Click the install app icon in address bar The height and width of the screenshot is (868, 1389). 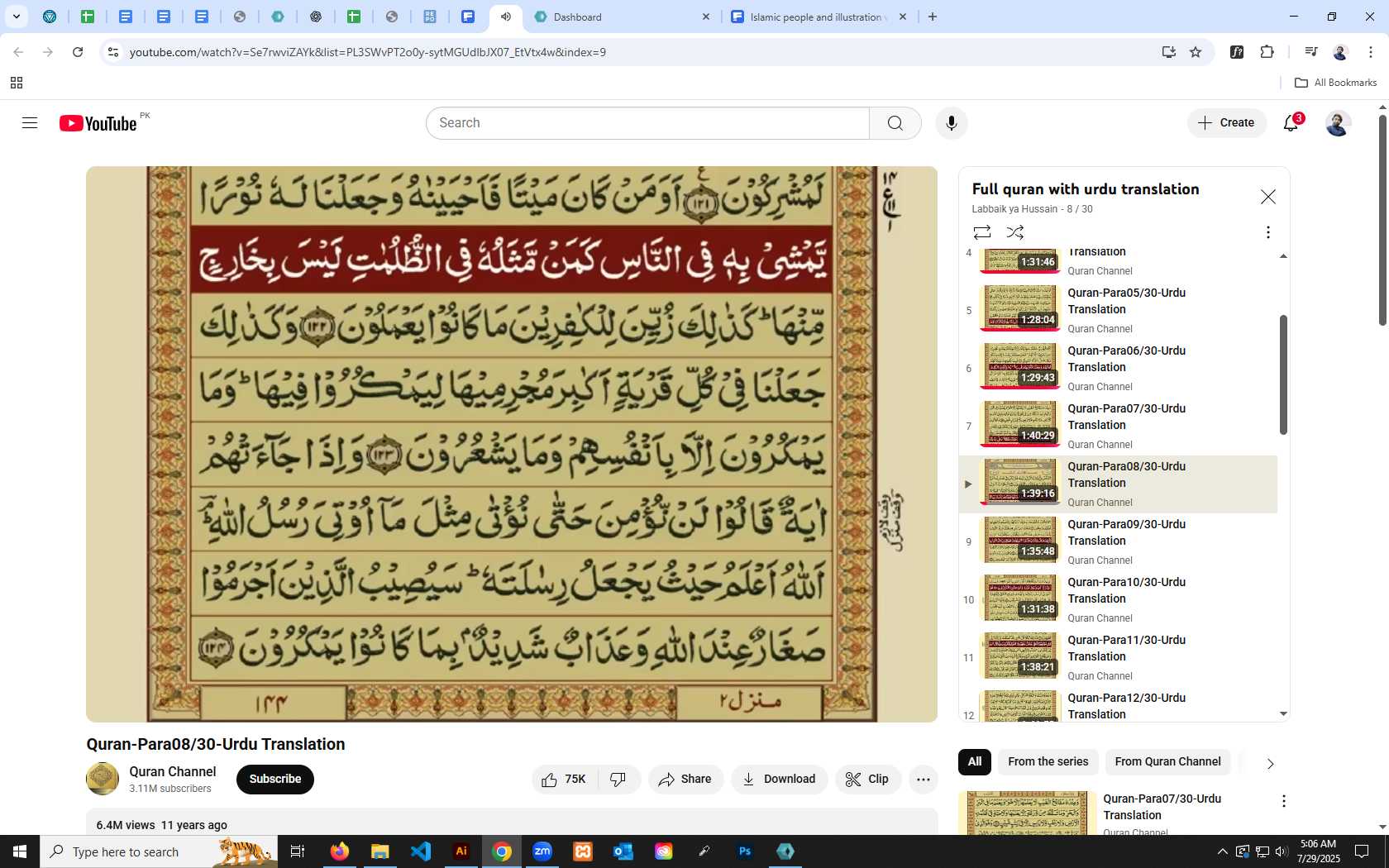(1168, 52)
